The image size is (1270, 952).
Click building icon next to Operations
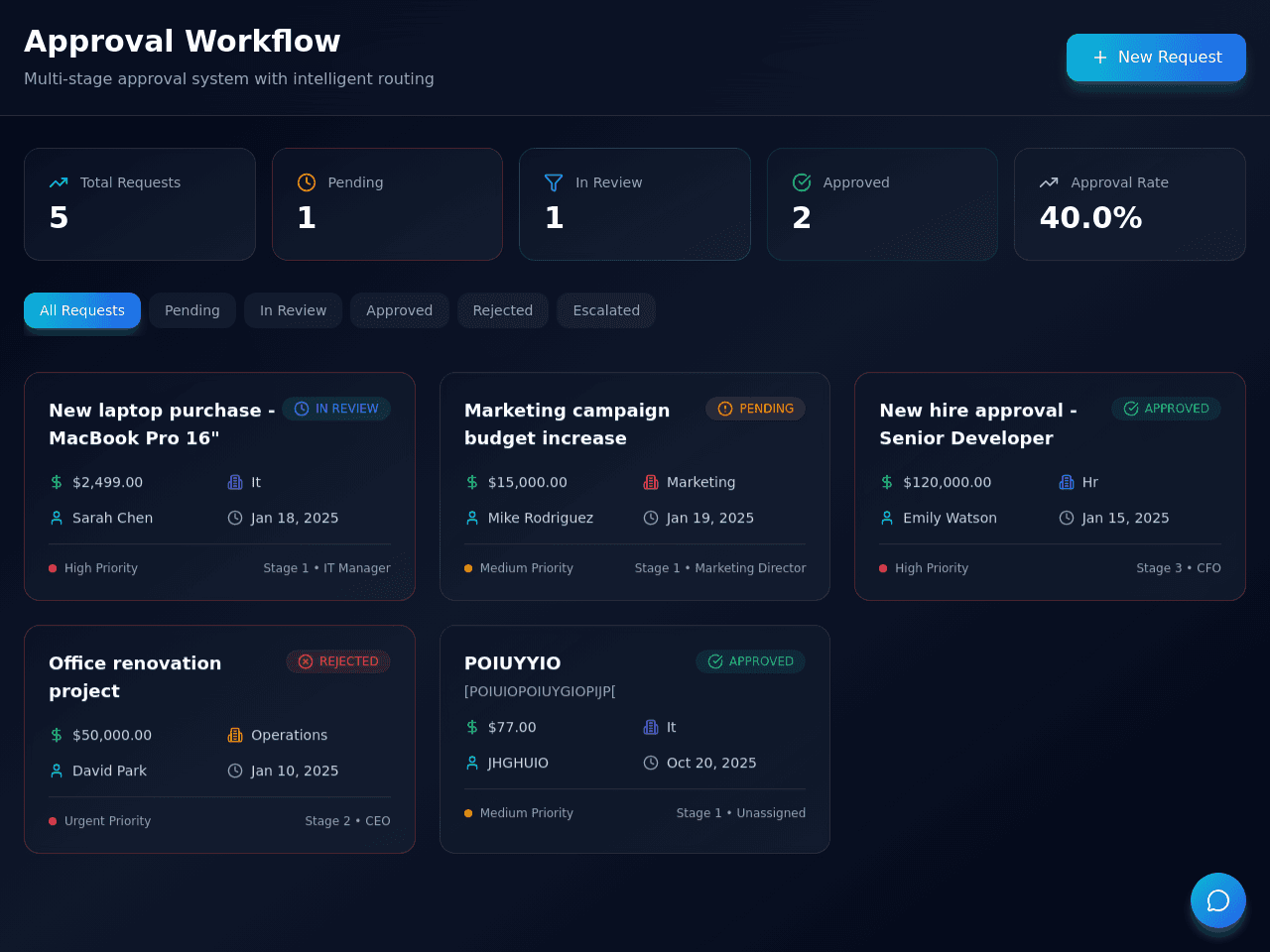[235, 735]
